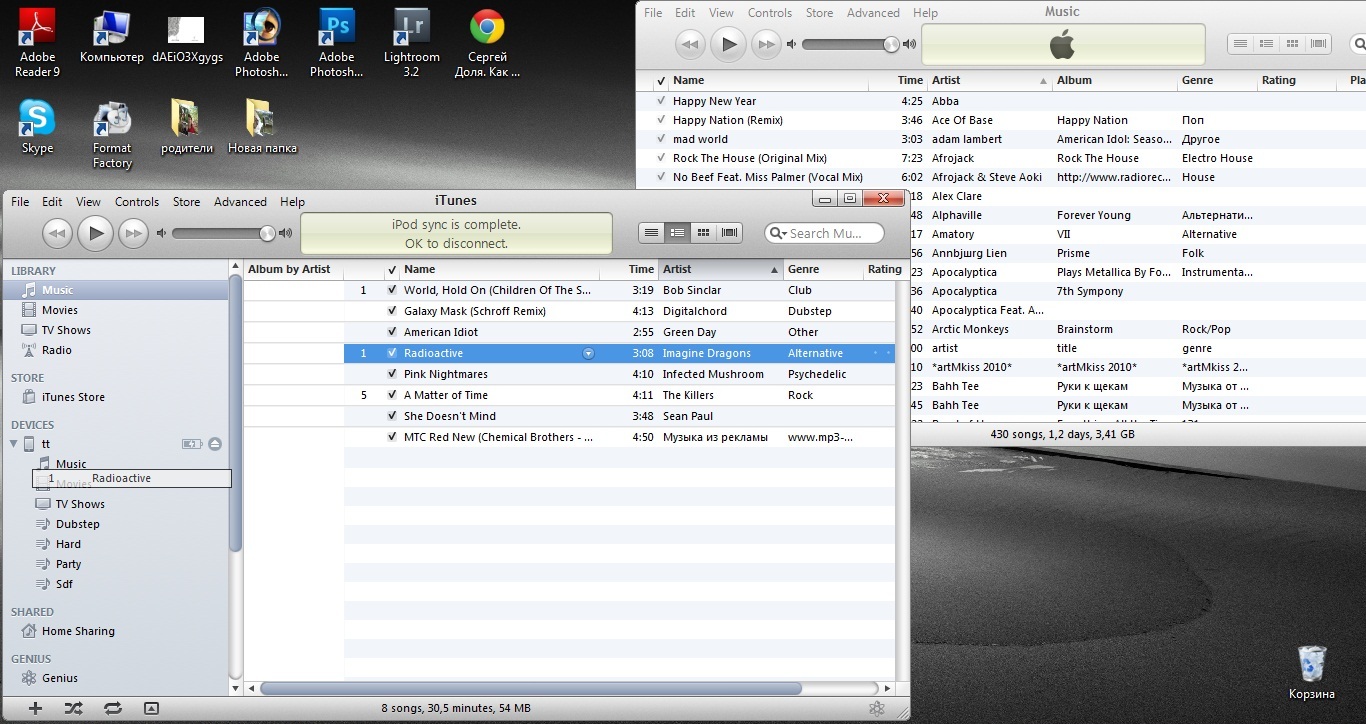Uncheck the A Matter of Time checkbox
1366x724 pixels.
[392, 395]
